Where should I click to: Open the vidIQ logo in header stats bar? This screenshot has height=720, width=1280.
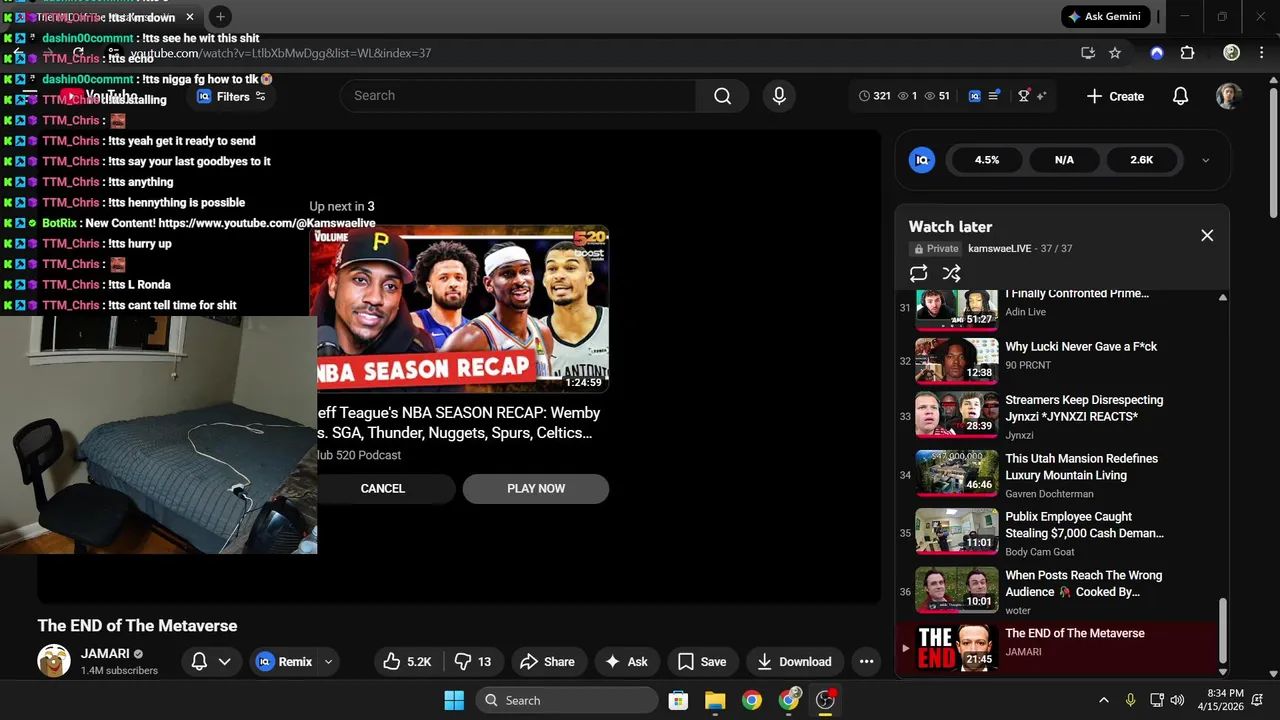(x=975, y=96)
